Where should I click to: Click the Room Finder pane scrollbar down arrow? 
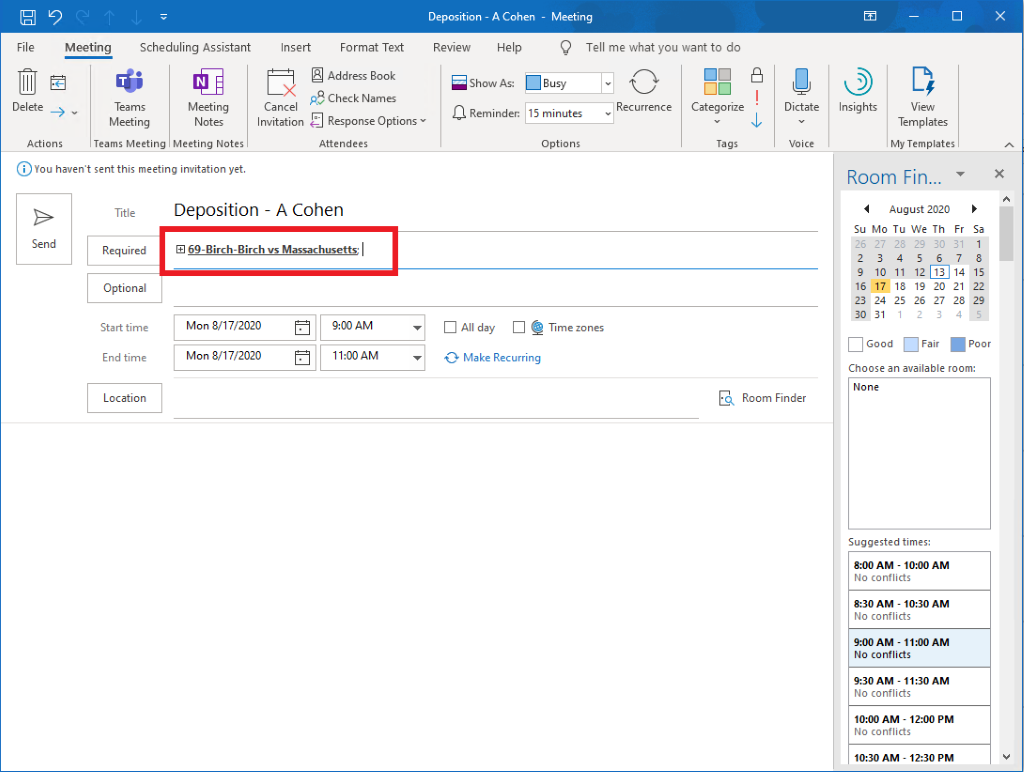pos(1006,756)
